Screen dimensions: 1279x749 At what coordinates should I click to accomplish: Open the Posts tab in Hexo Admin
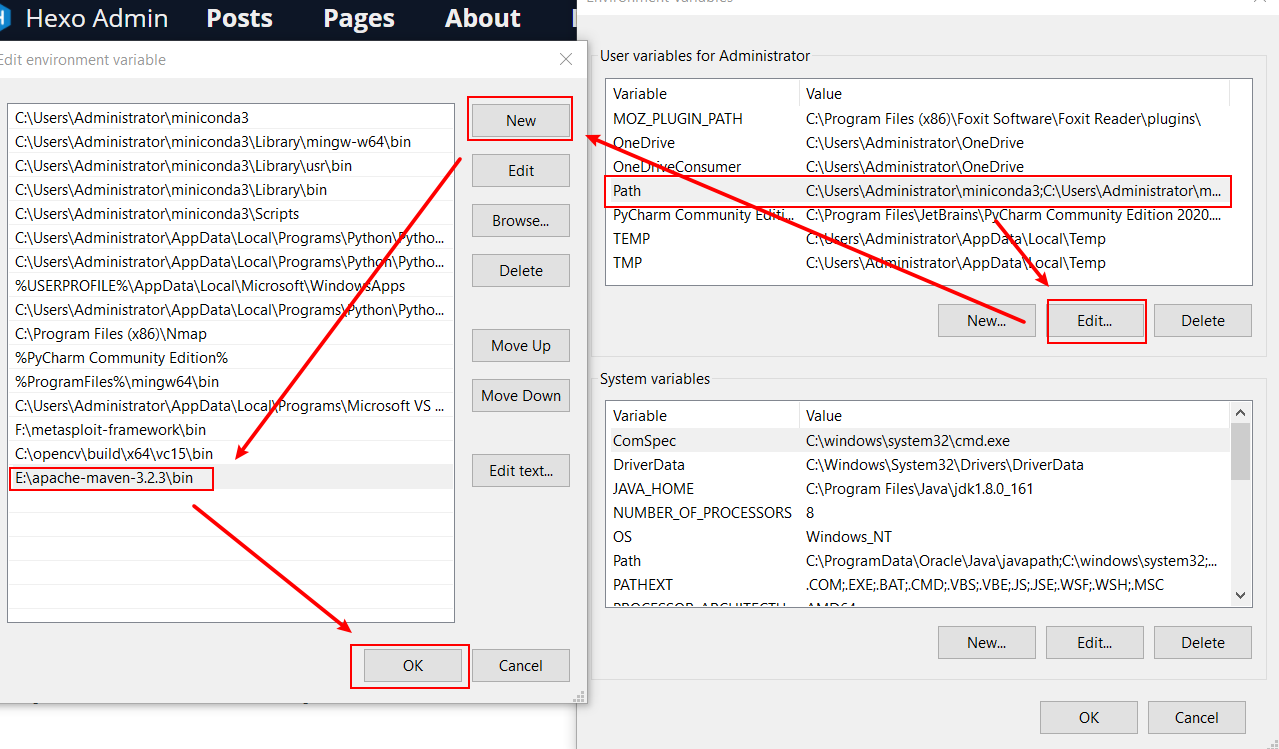(239, 18)
